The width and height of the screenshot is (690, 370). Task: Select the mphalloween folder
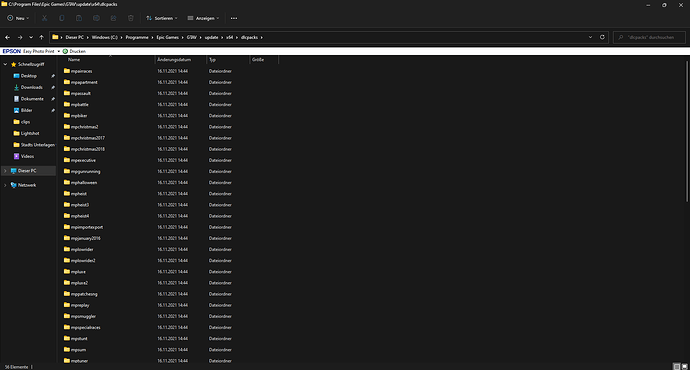pos(84,183)
